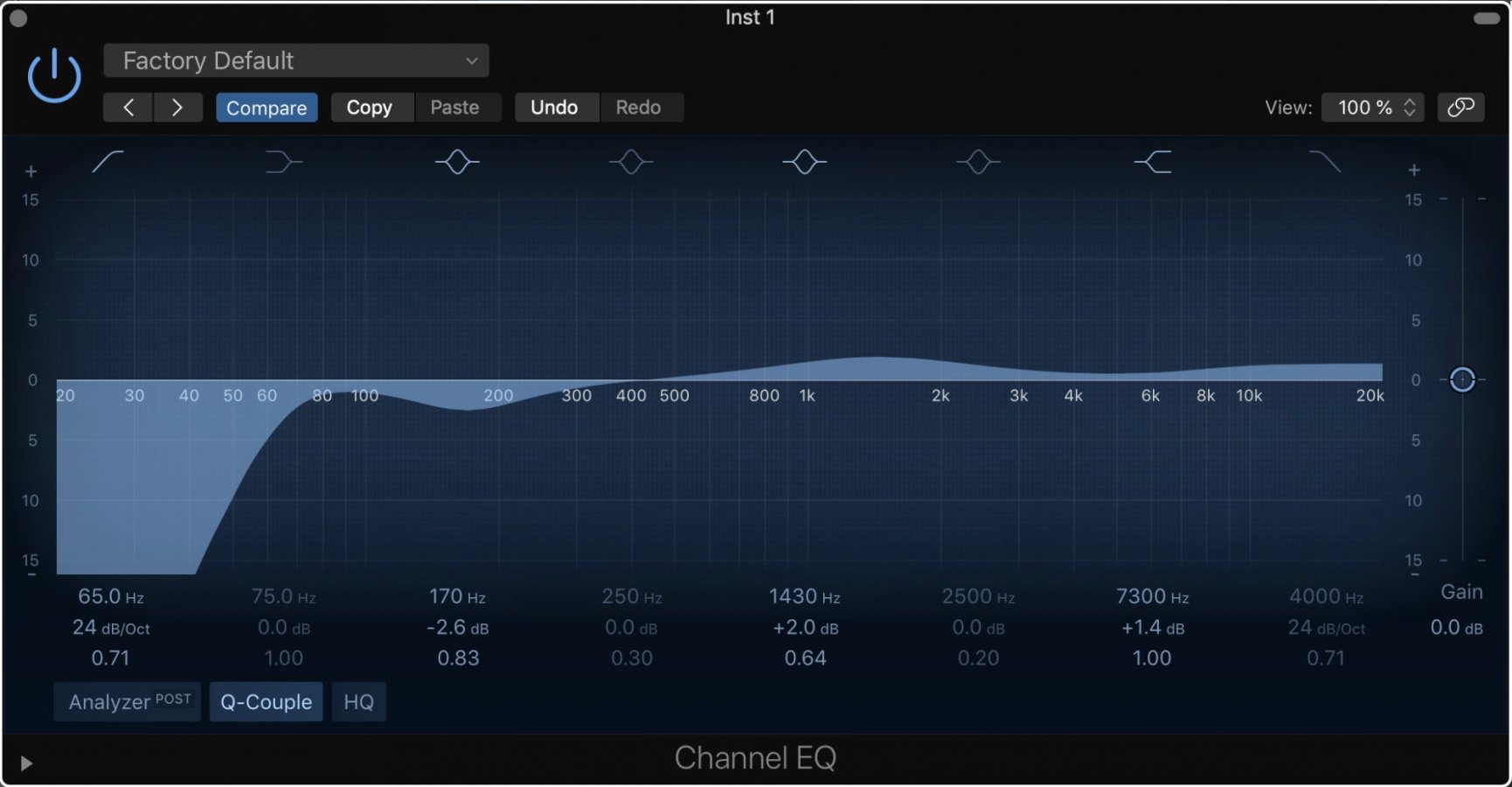This screenshot has height=787, width=1512.
Task: Enable HQ mode
Action: [x=358, y=701]
